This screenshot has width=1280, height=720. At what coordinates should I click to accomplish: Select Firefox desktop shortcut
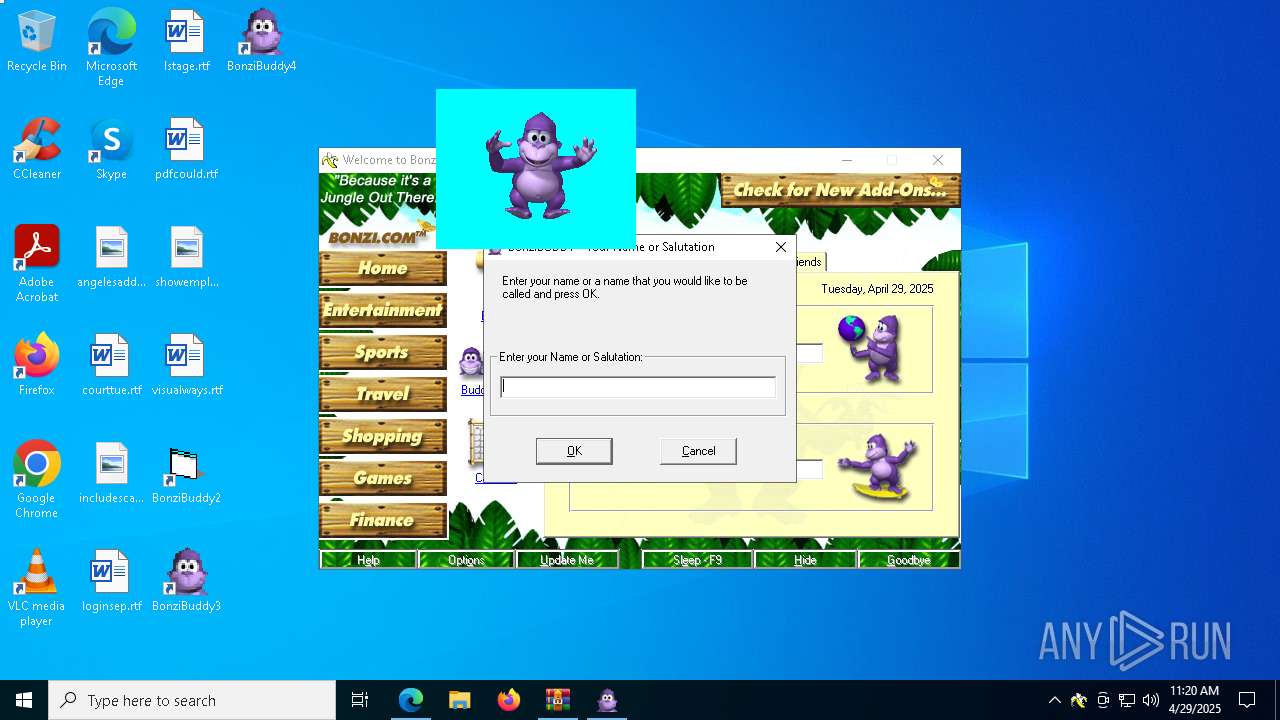point(37,366)
